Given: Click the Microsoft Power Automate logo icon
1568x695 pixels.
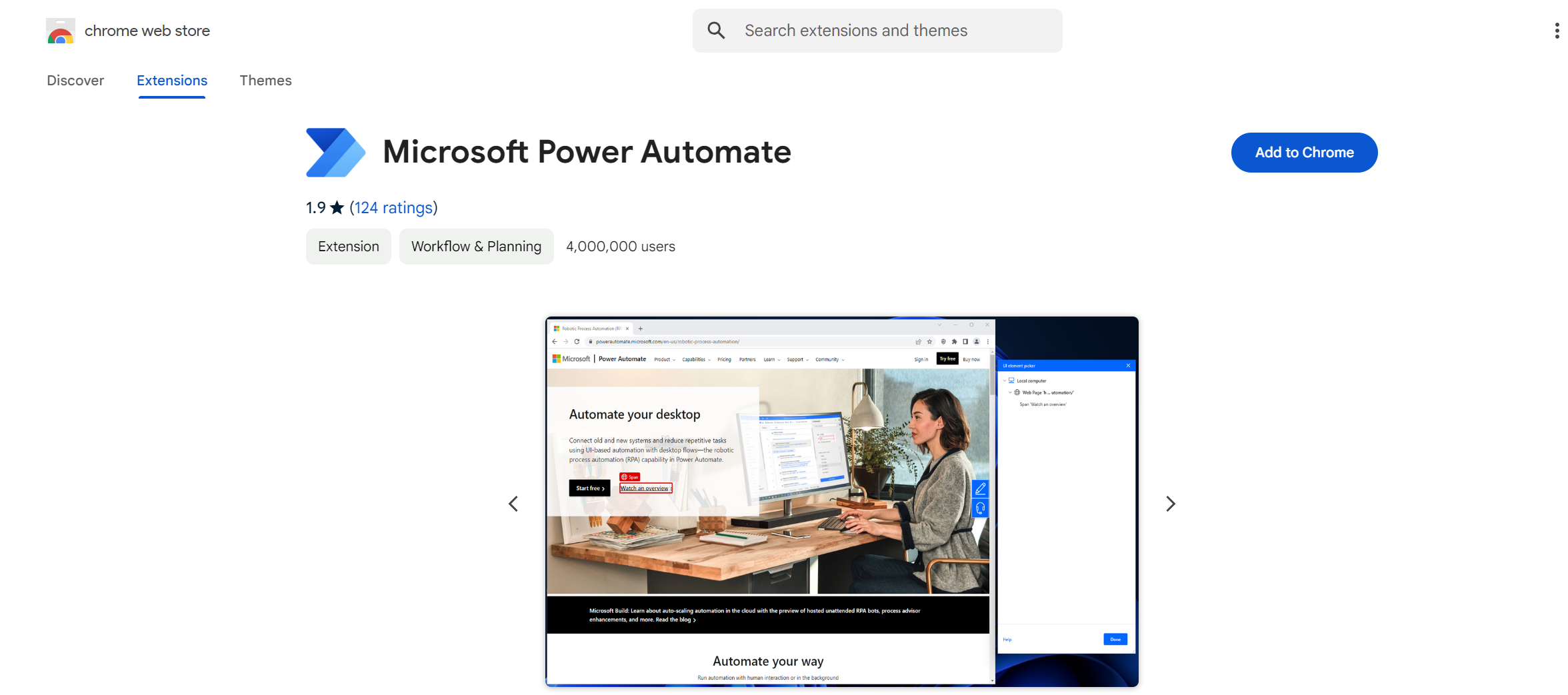Looking at the screenshot, I should pos(335,153).
